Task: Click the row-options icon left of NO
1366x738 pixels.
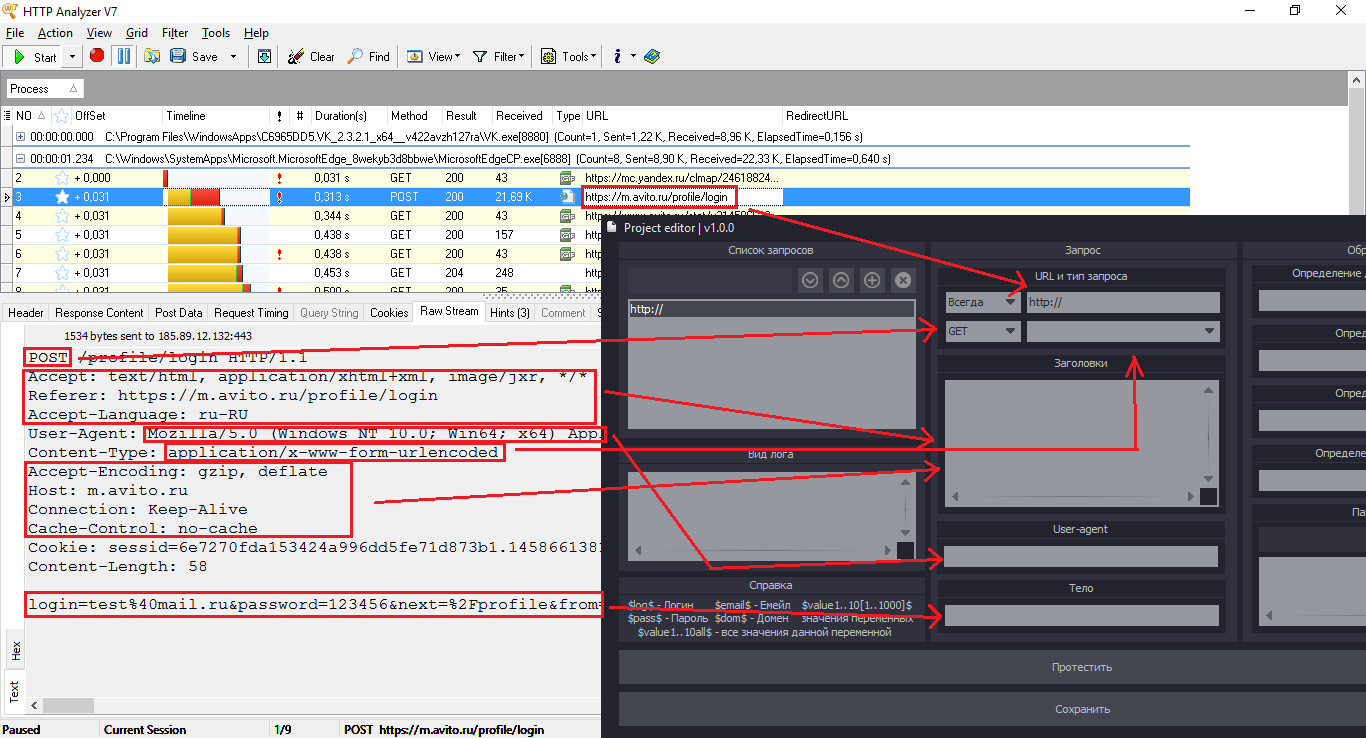Action: click(8, 116)
